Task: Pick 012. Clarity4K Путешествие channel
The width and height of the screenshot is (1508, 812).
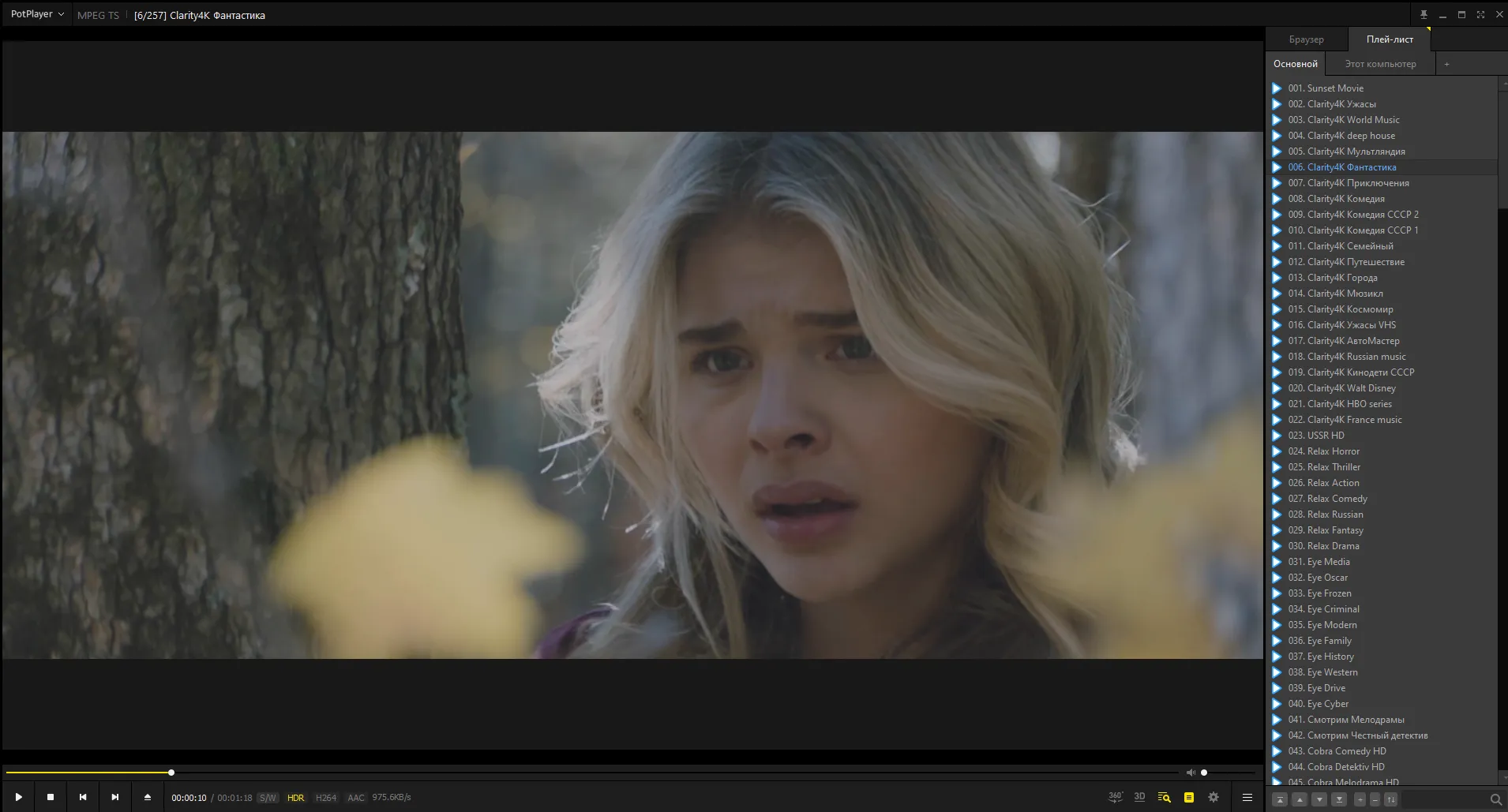Action: 1383,262
